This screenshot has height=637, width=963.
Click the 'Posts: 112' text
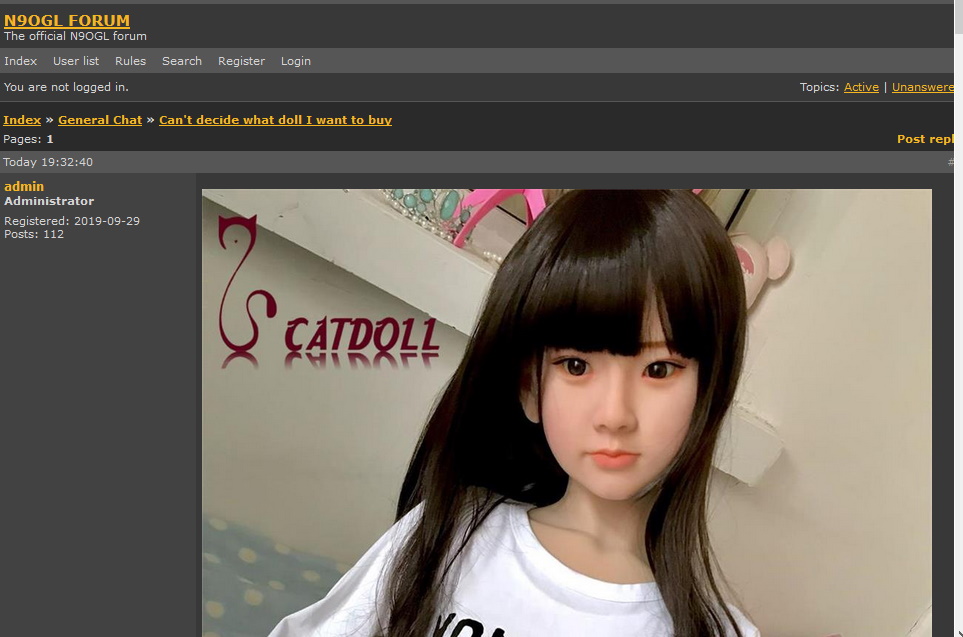tap(34, 234)
